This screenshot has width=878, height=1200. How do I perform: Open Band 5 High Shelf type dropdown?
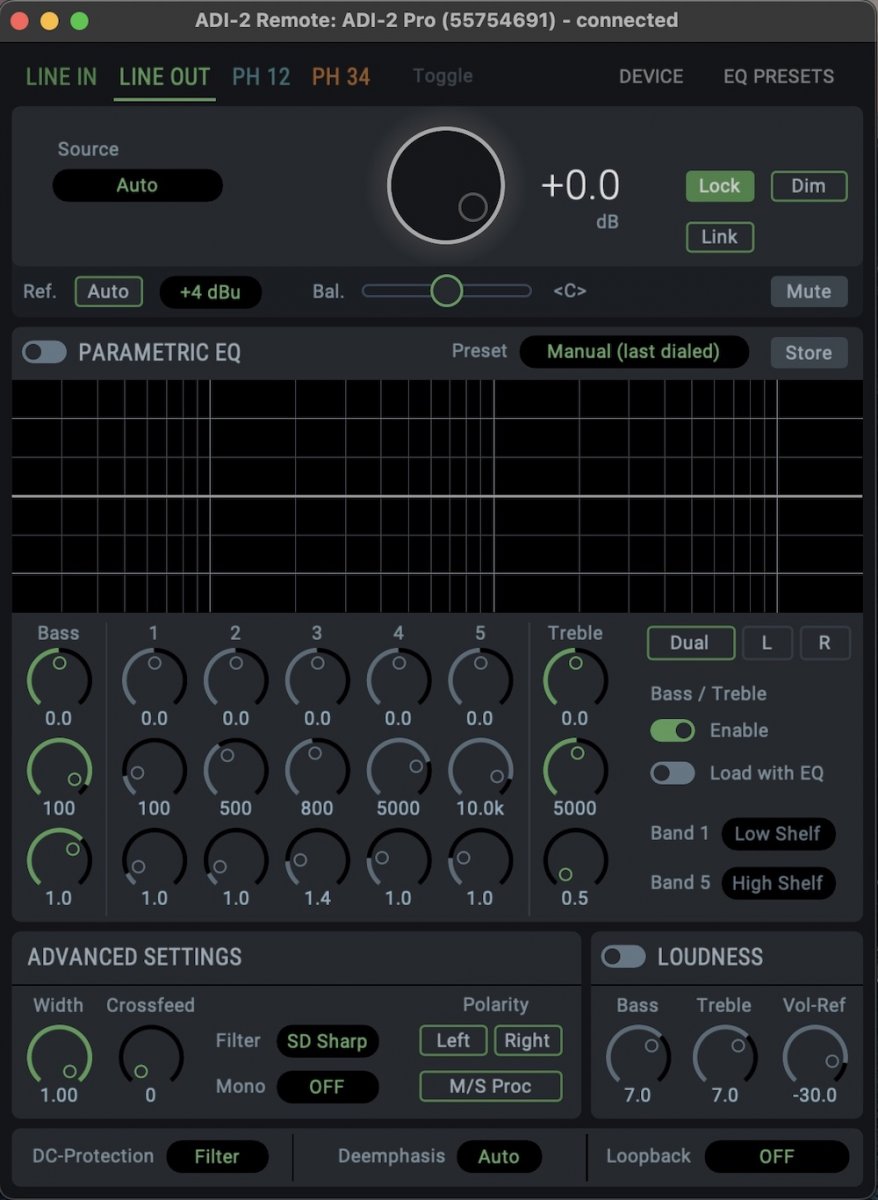click(778, 883)
